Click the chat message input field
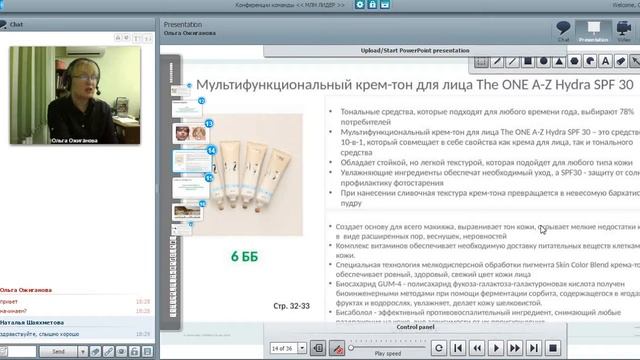The image size is (640, 360). pyautogui.click(x=22, y=351)
